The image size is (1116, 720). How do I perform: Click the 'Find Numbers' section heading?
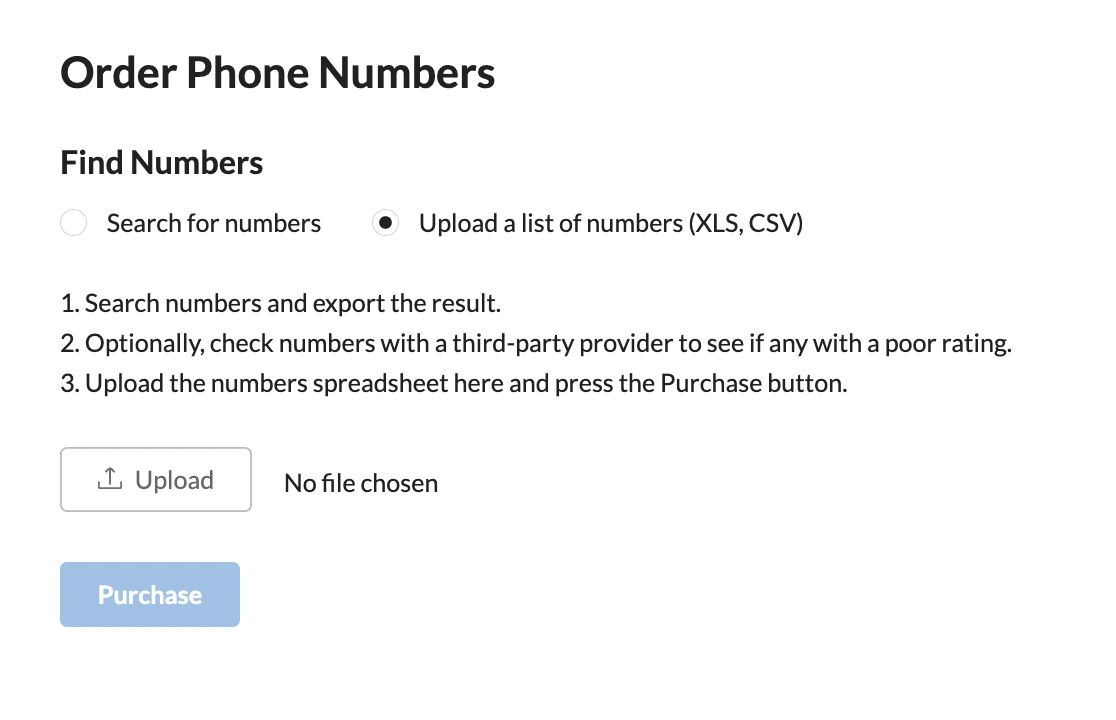(x=162, y=162)
